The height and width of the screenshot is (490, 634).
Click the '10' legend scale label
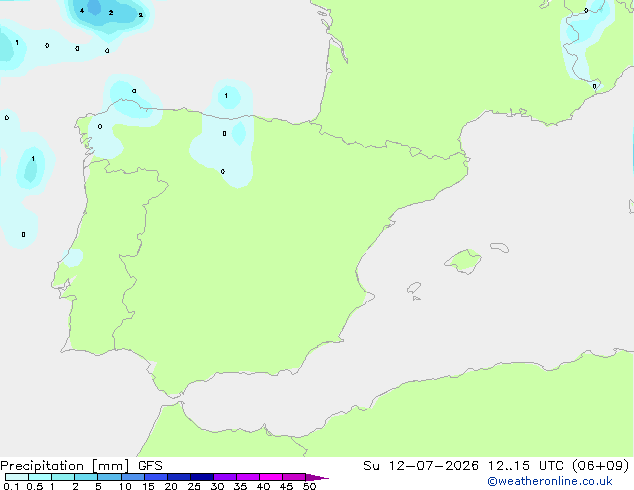[125, 486]
